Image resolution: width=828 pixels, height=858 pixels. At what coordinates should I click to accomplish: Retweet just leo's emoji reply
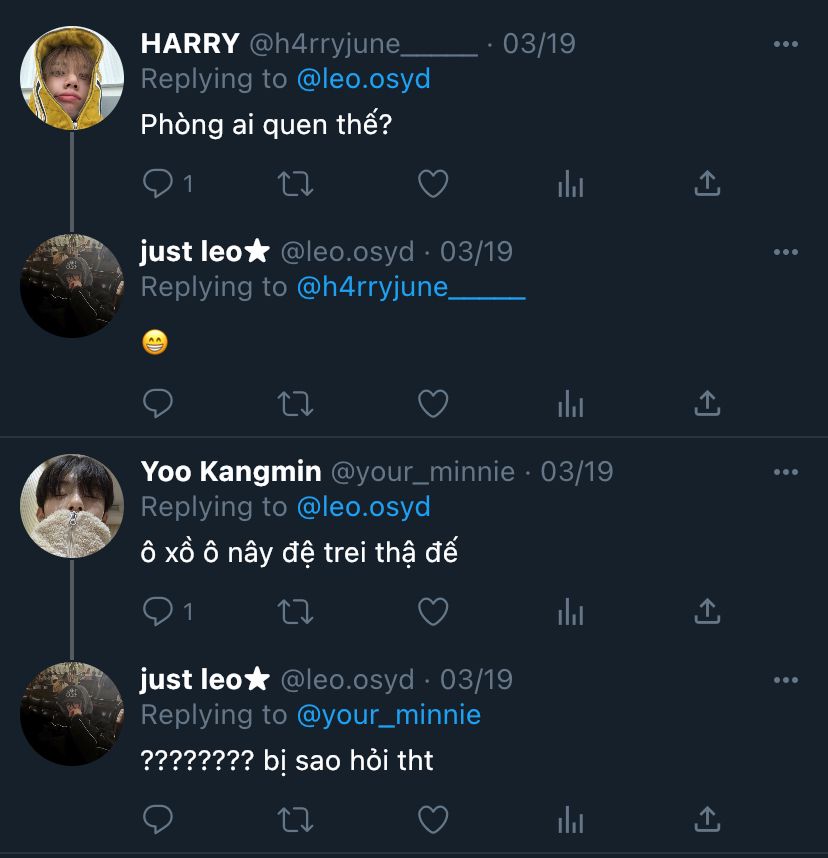pos(295,403)
